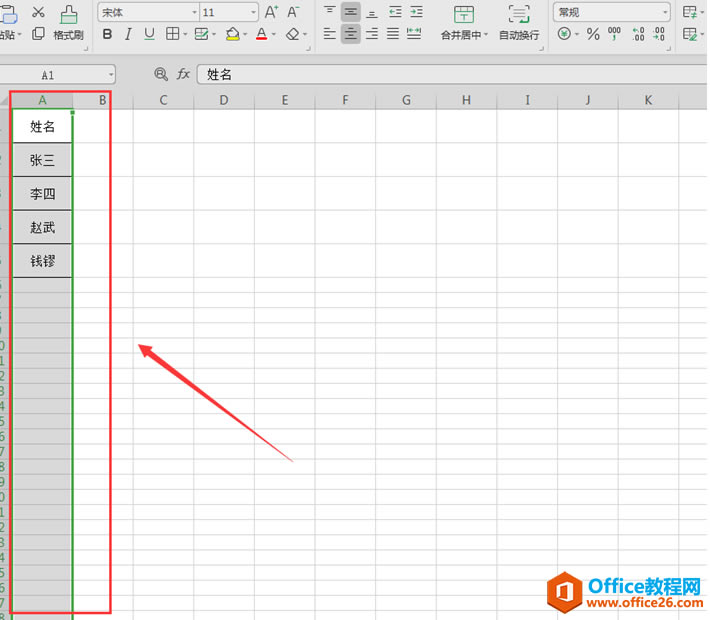Select the cell containing 李四
This screenshot has width=710, height=620.
coord(42,194)
